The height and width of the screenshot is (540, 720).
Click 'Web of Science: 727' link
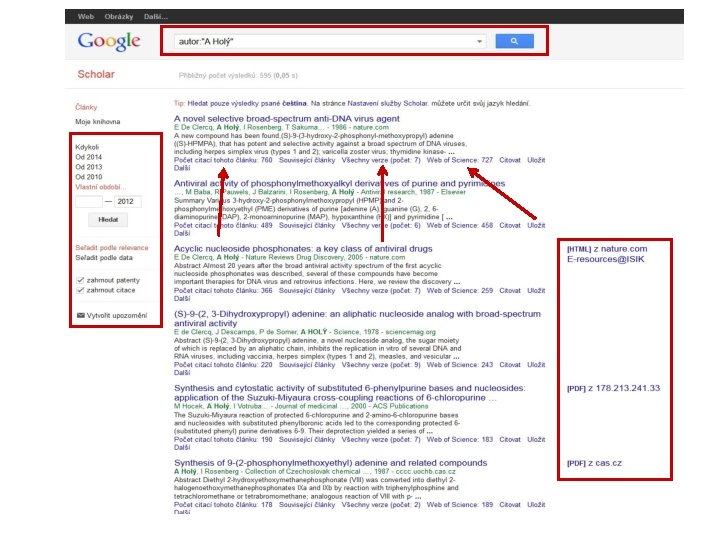[x=460, y=160]
